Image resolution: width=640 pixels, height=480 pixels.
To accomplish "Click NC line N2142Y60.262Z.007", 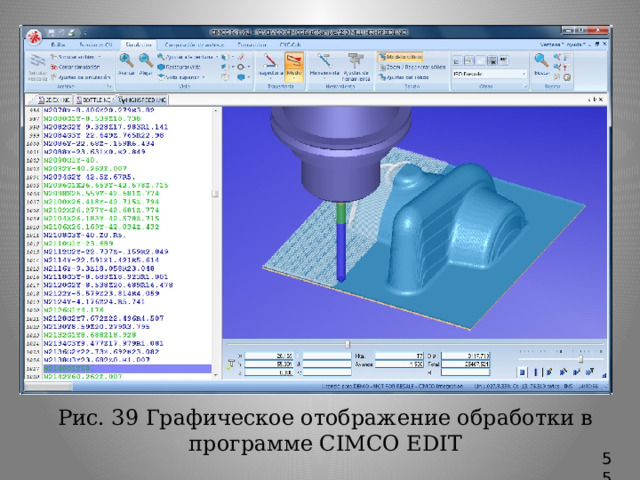I will point(82,376).
